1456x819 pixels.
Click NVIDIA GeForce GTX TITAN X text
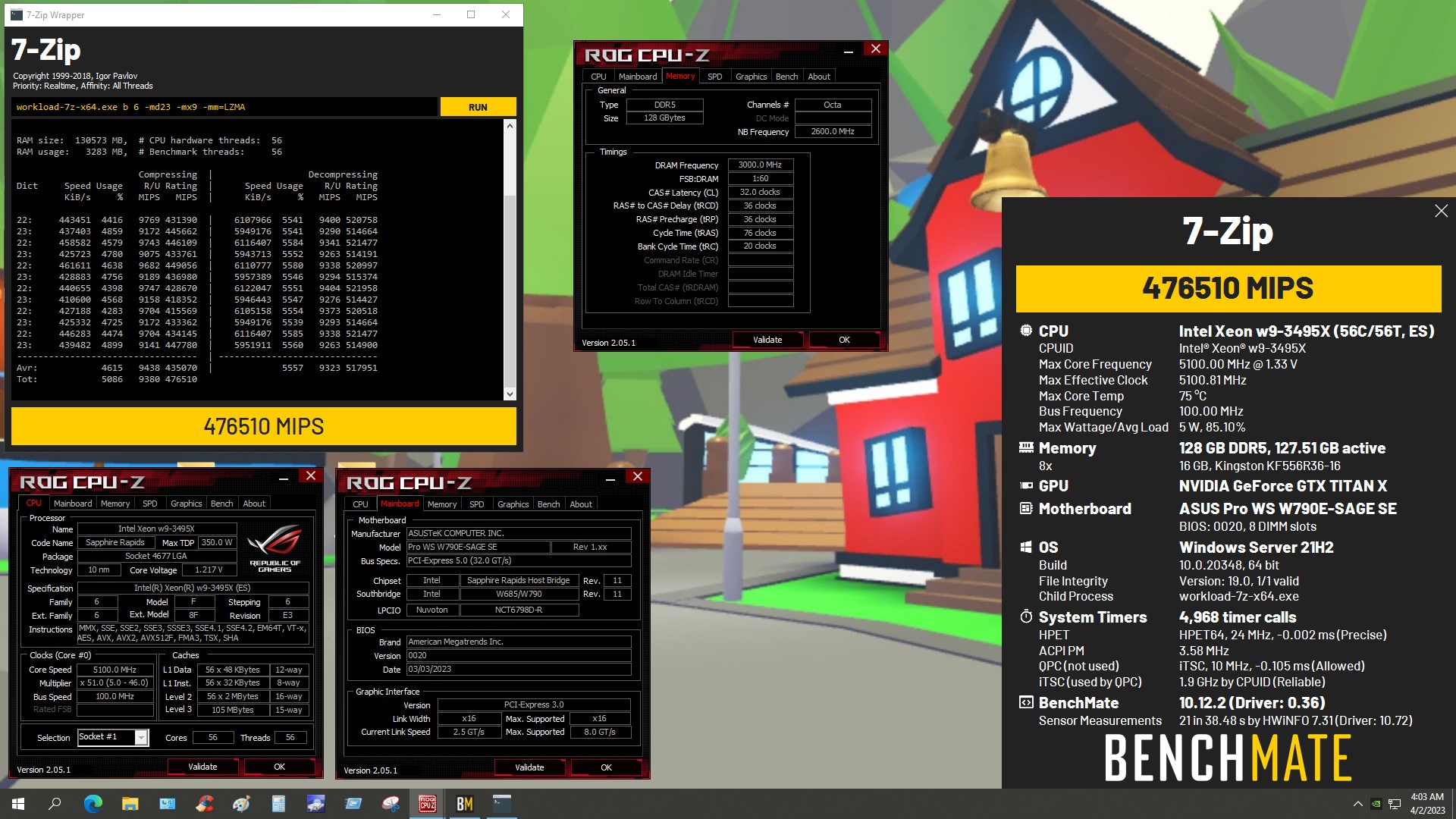(x=1282, y=486)
